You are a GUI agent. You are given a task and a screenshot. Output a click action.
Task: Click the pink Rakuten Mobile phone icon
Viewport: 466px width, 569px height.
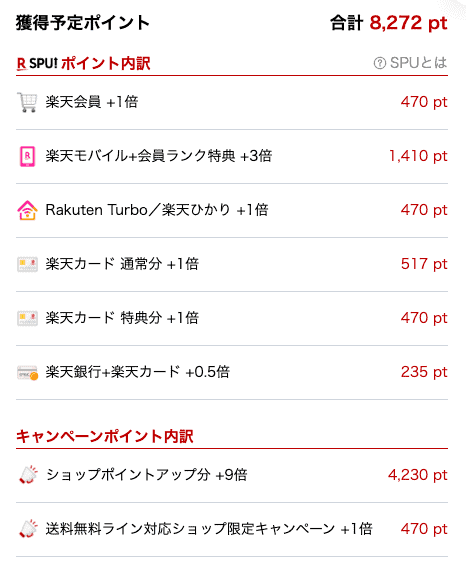27,156
